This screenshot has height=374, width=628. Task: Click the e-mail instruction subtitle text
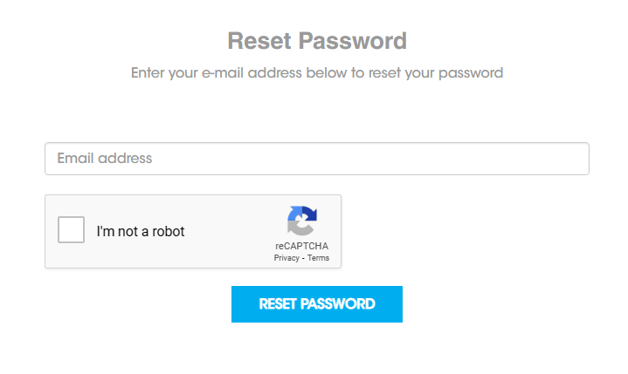tap(317, 73)
